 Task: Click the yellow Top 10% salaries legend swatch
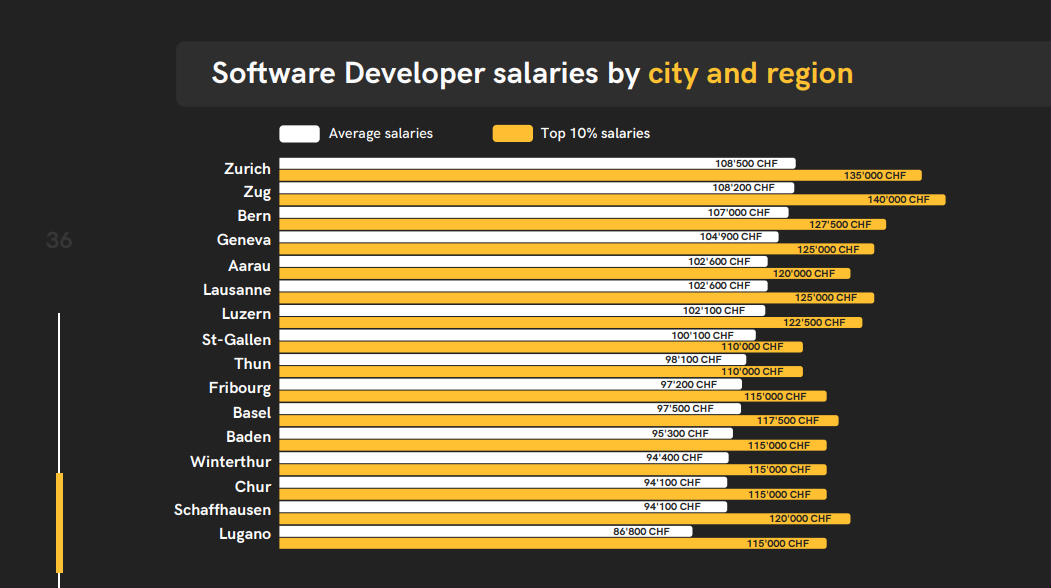[513, 133]
